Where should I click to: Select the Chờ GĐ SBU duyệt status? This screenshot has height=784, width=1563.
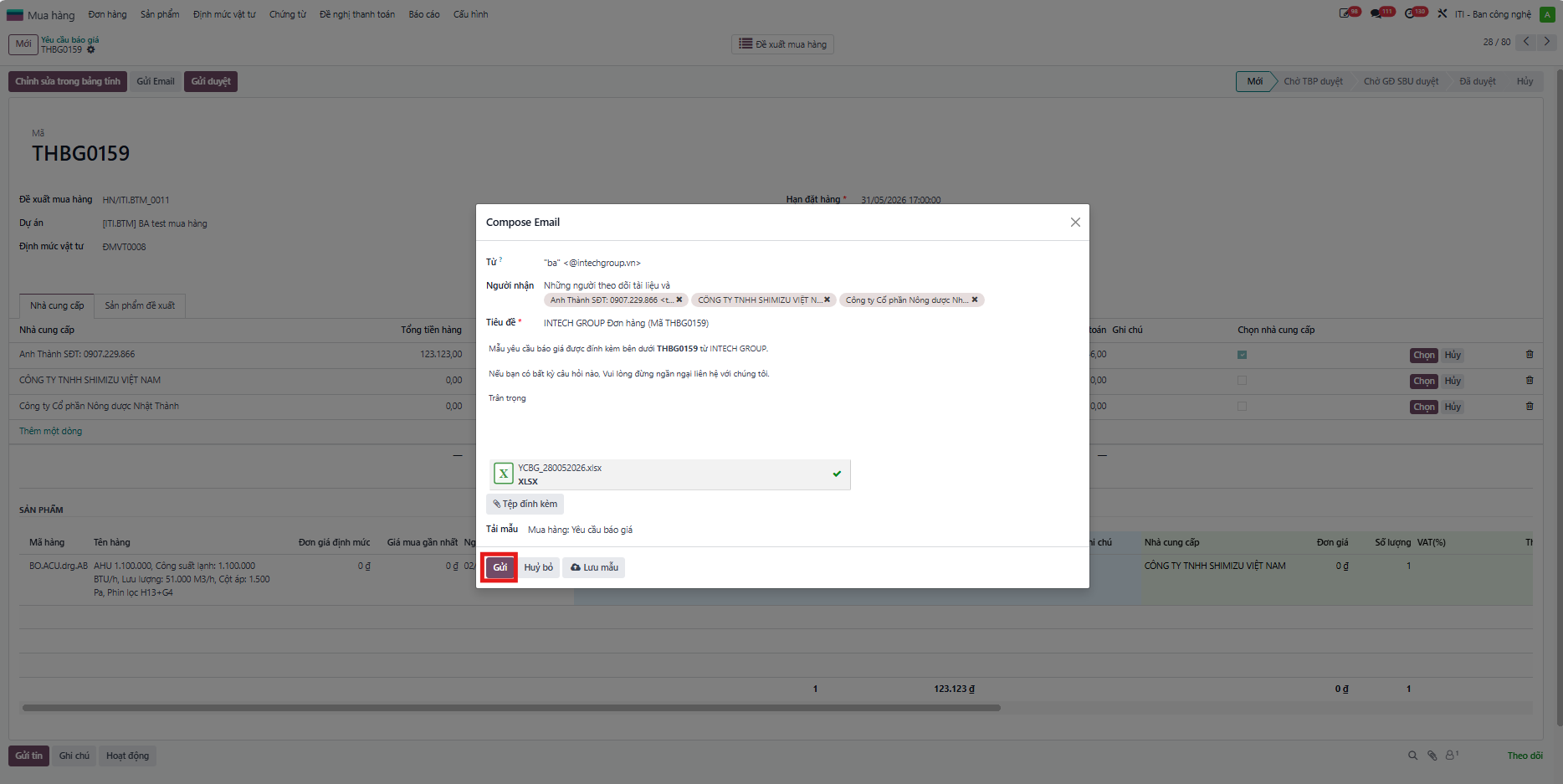[x=1401, y=81]
